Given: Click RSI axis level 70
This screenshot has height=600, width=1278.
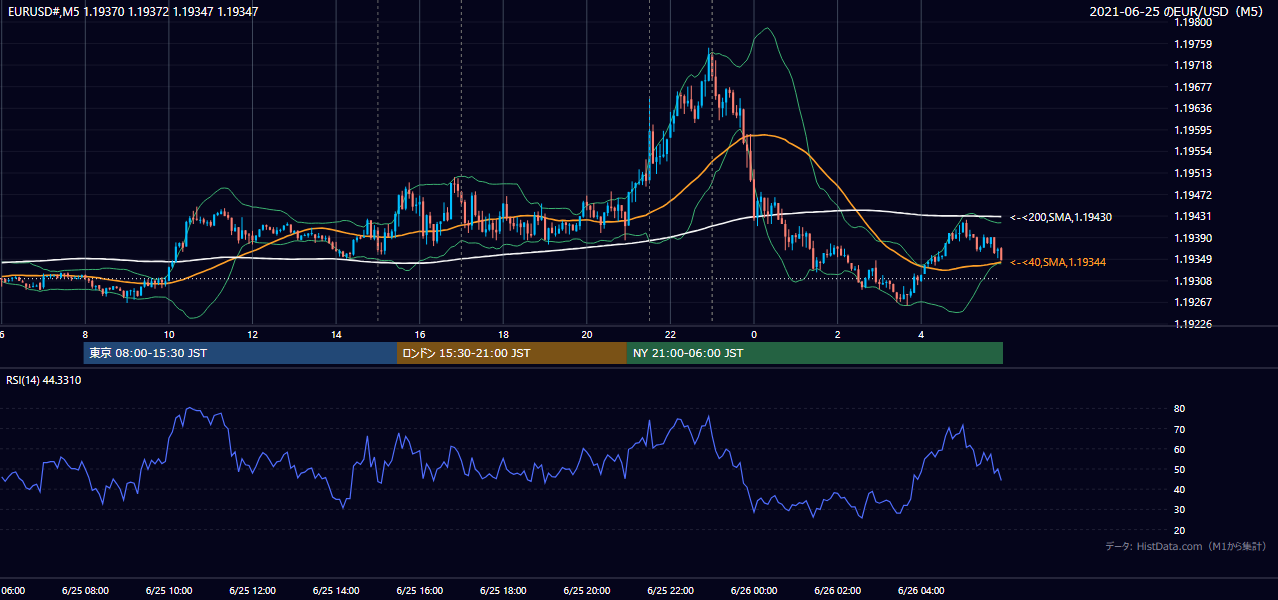Looking at the screenshot, I should [x=1180, y=429].
